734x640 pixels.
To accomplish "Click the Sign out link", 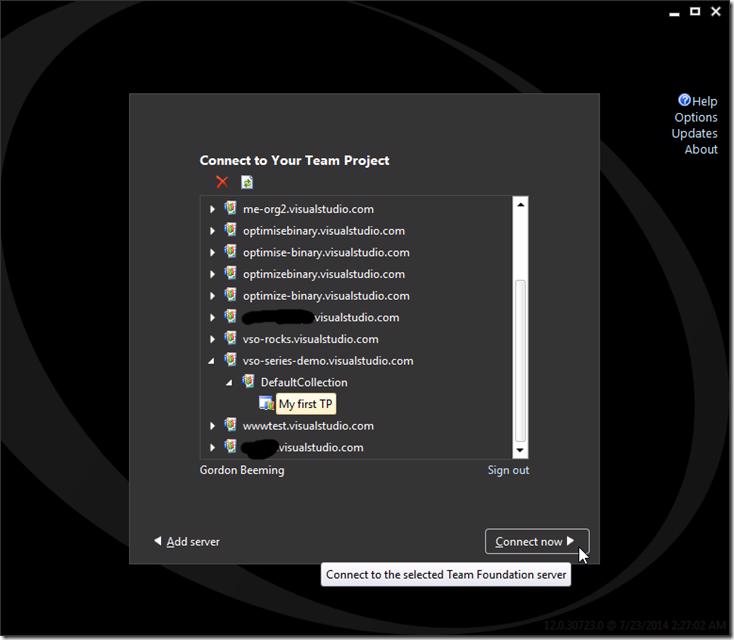I will [508, 470].
